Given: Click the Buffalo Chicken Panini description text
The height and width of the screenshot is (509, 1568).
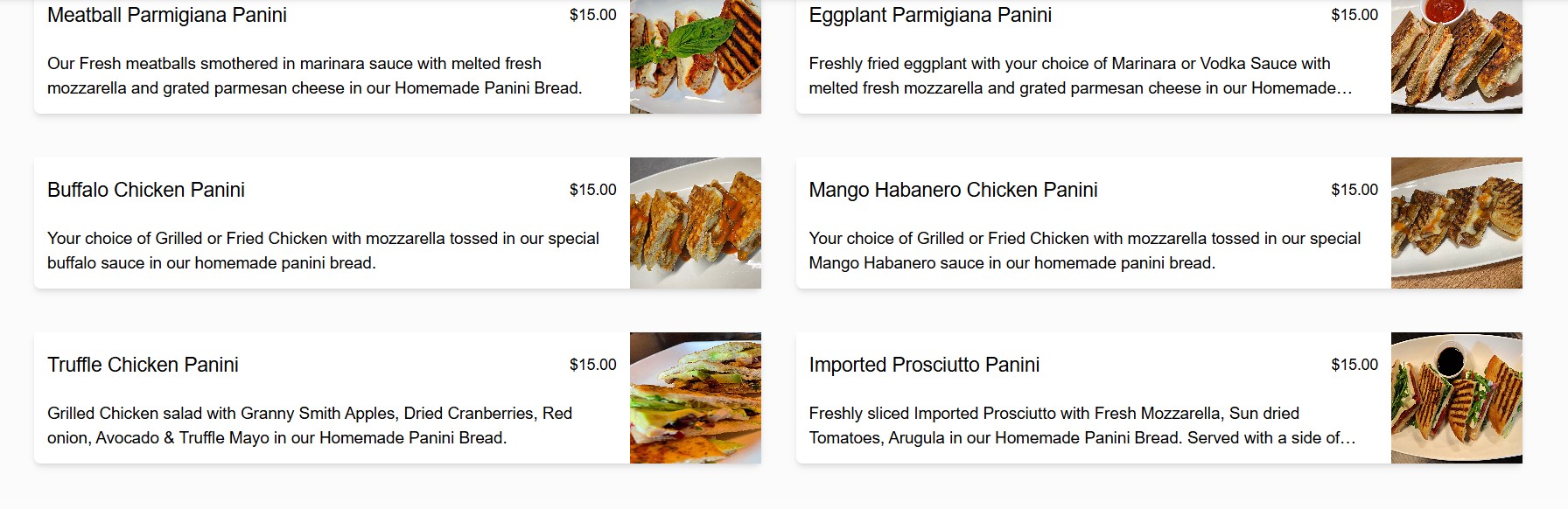Looking at the screenshot, I should [x=322, y=249].
